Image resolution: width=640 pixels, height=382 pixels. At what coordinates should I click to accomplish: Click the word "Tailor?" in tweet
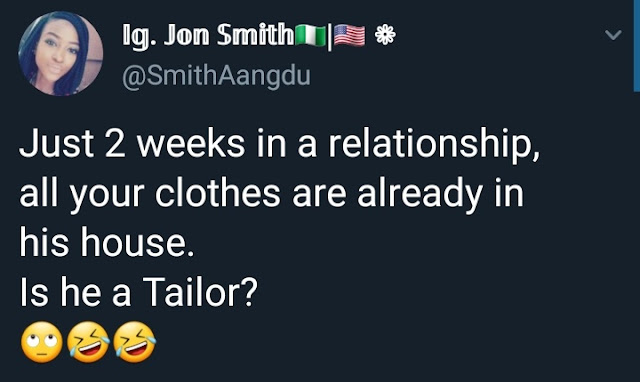click(200, 292)
